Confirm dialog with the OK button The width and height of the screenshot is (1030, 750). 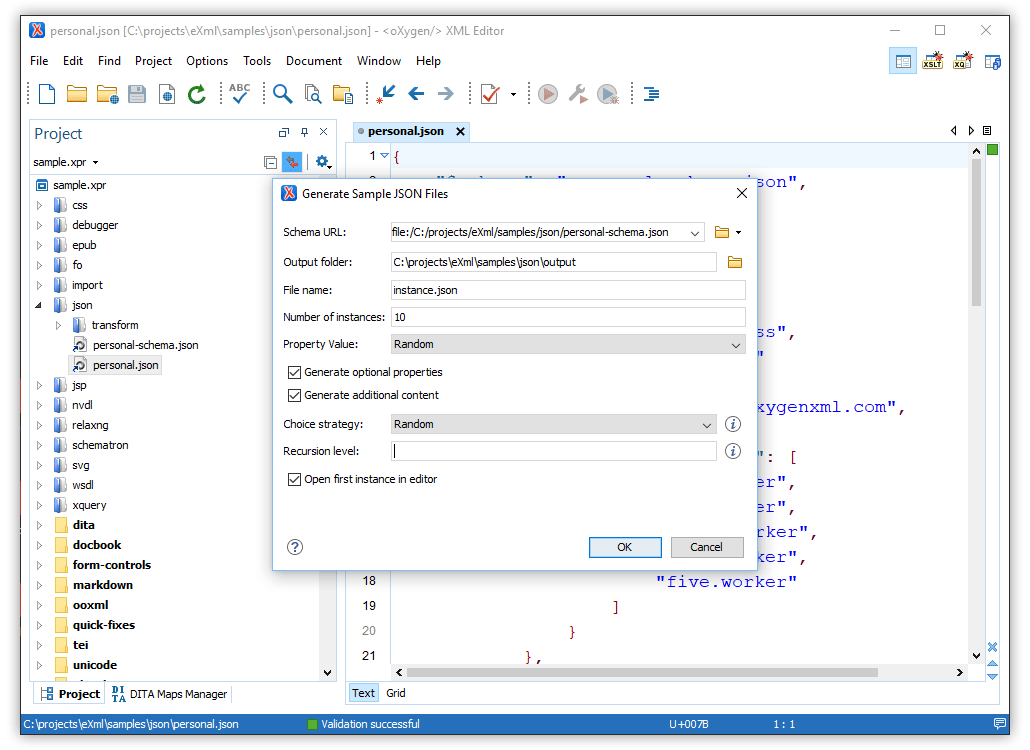pyautogui.click(x=625, y=547)
